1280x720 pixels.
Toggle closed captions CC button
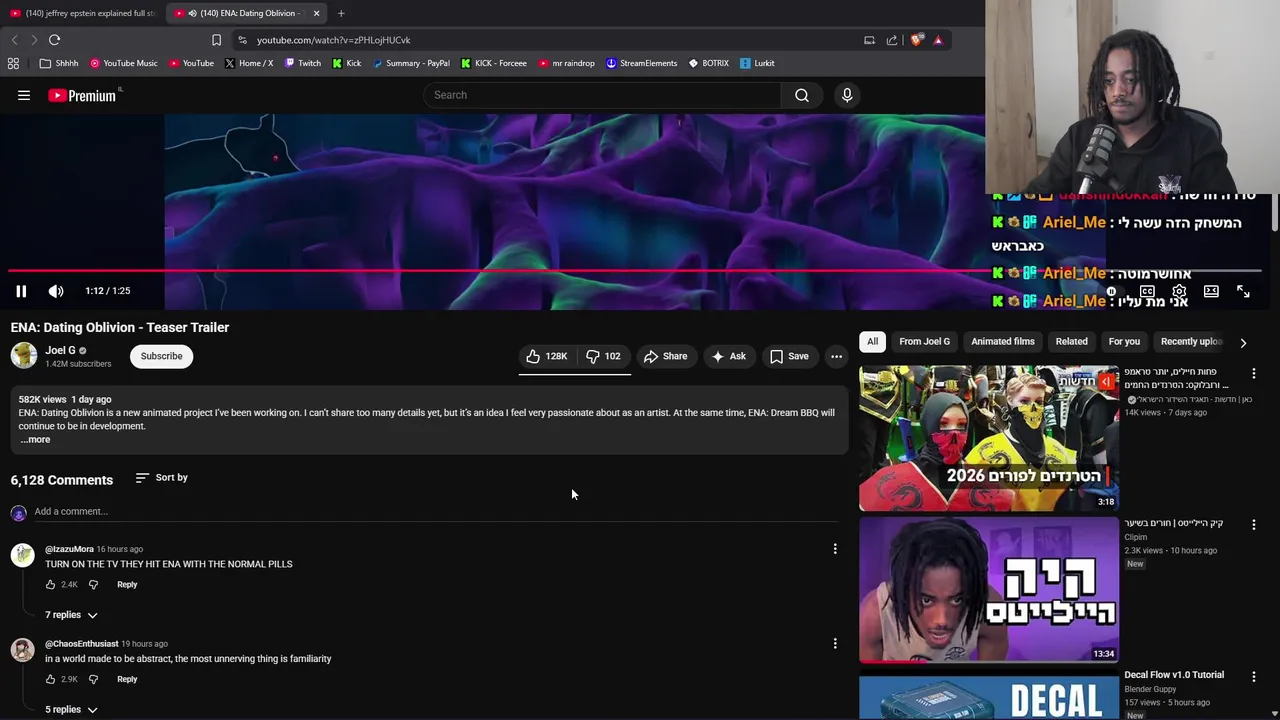pos(1147,291)
